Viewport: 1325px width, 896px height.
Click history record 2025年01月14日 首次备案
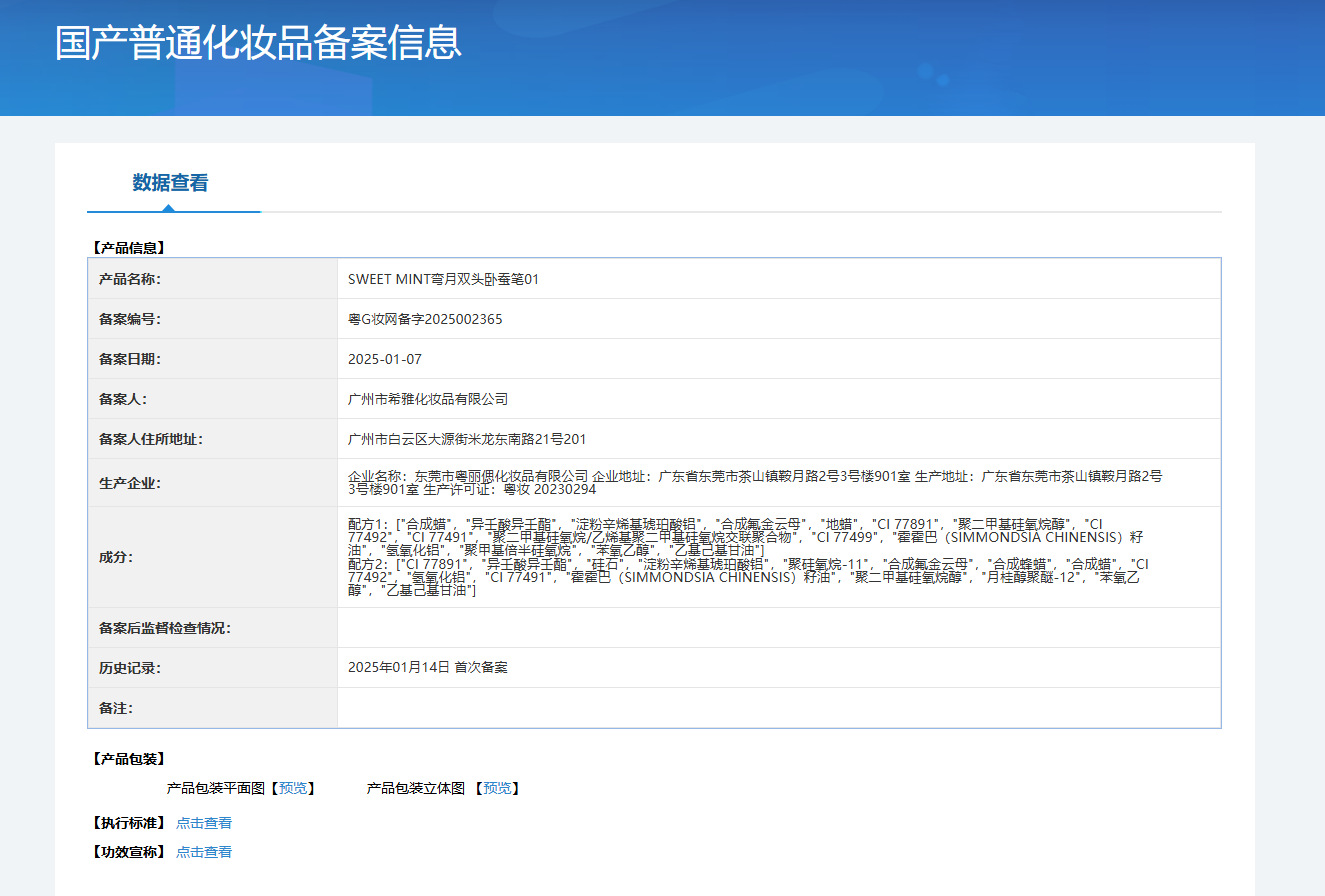pyautogui.click(x=428, y=667)
